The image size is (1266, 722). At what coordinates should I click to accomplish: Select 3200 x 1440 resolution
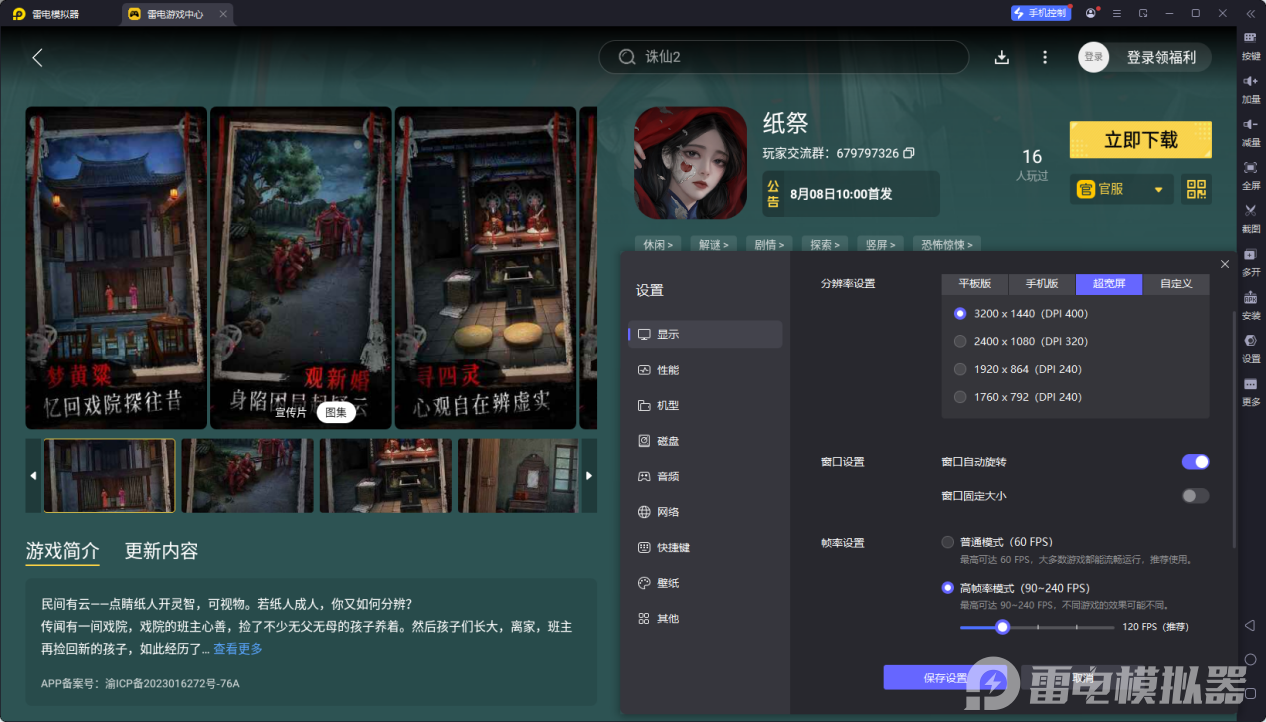click(x=960, y=313)
